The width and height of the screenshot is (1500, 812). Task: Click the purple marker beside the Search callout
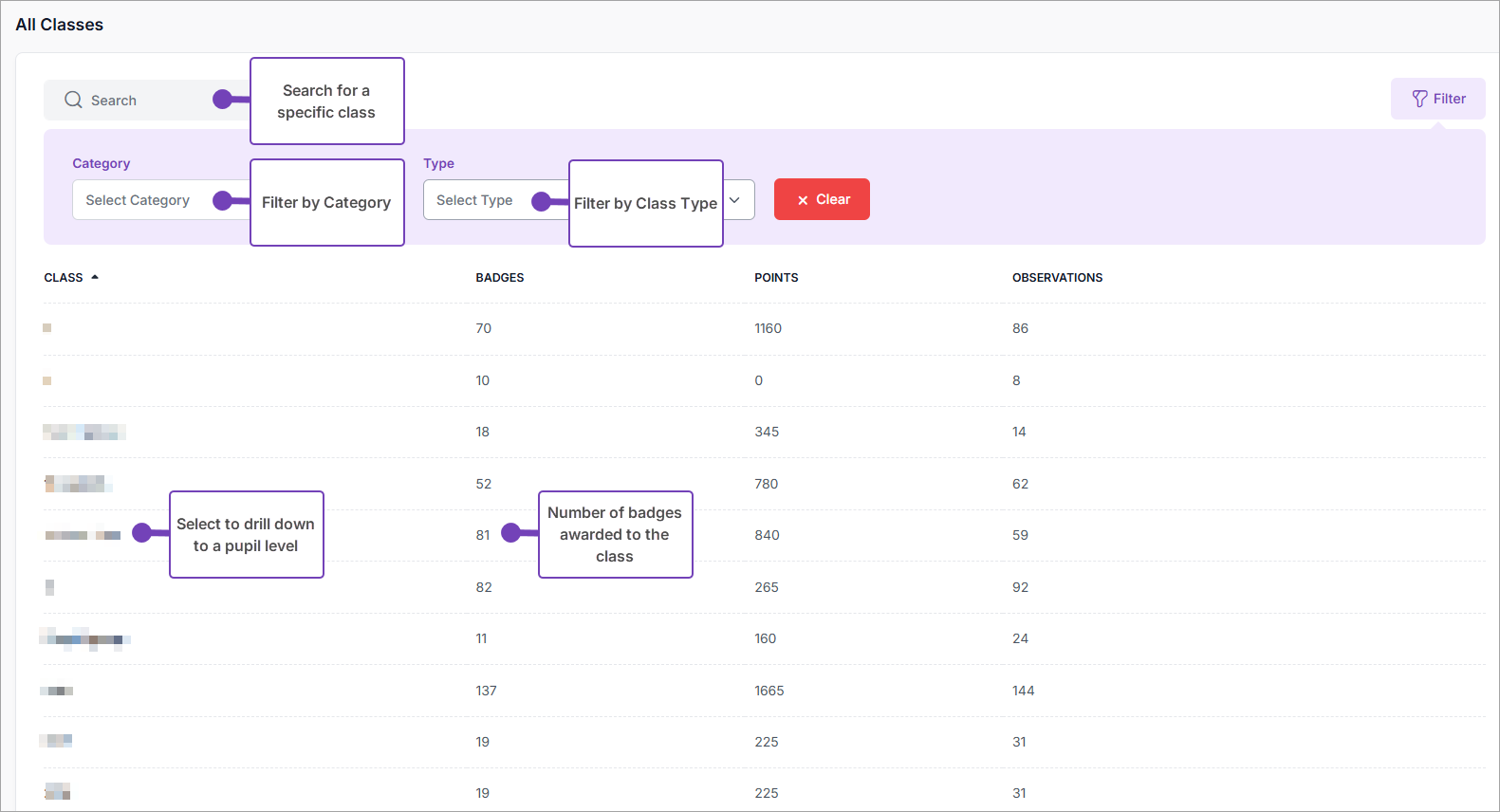(x=223, y=100)
